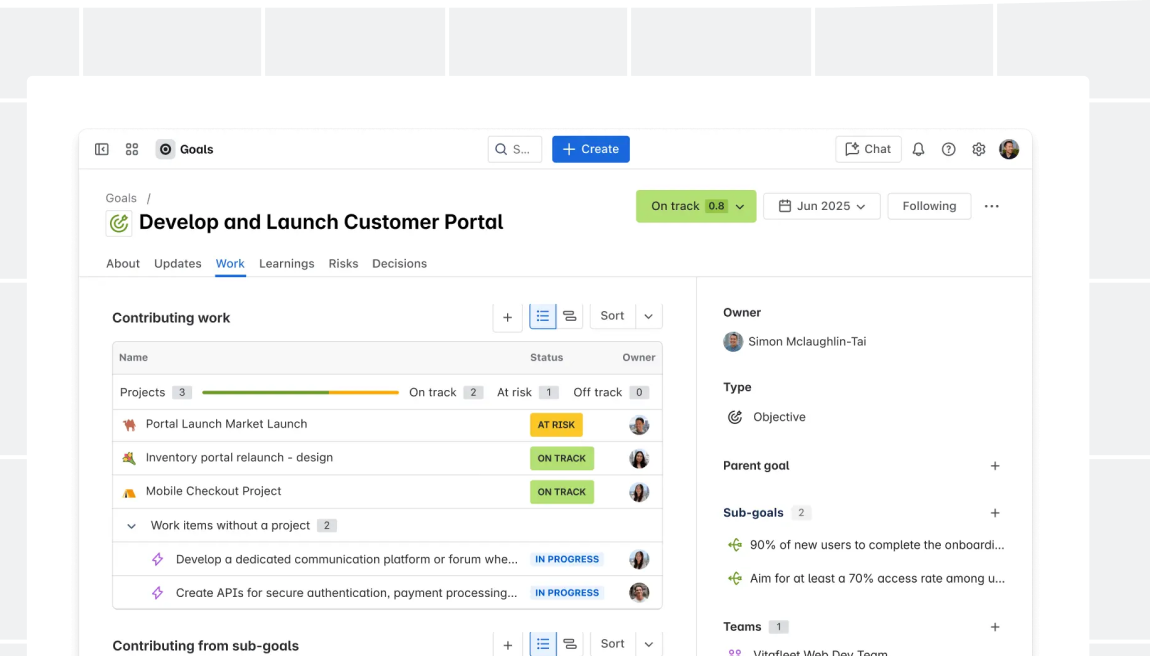
Task: Click the blue Create button
Action: tap(590, 149)
